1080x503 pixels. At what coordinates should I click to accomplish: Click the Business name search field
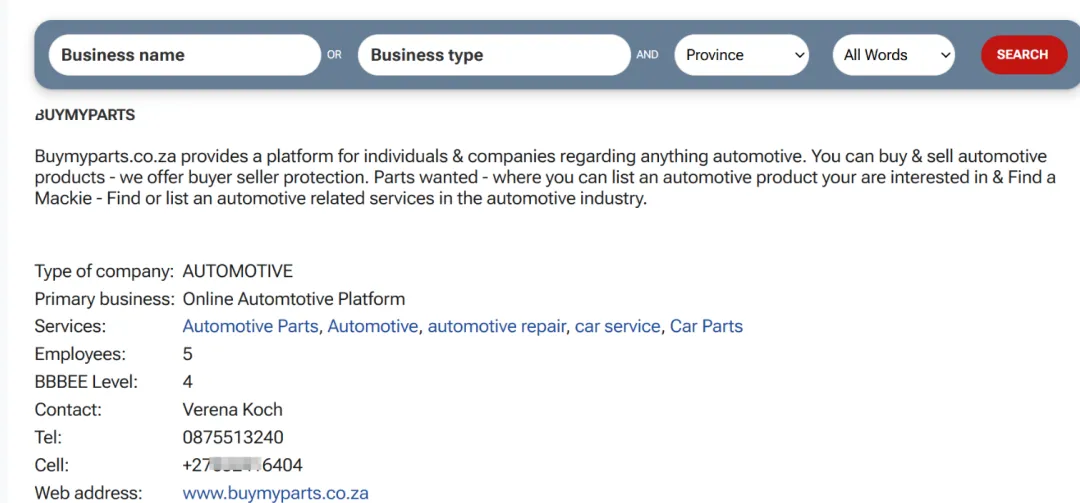tap(184, 55)
